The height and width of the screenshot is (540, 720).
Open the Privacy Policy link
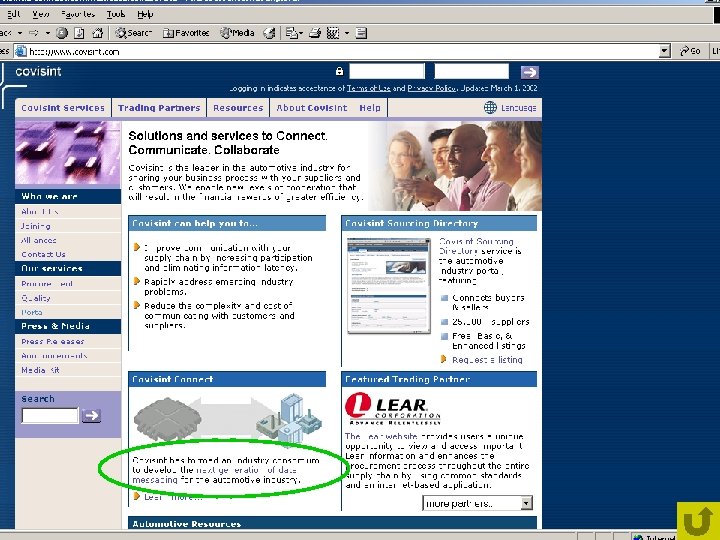point(431,88)
